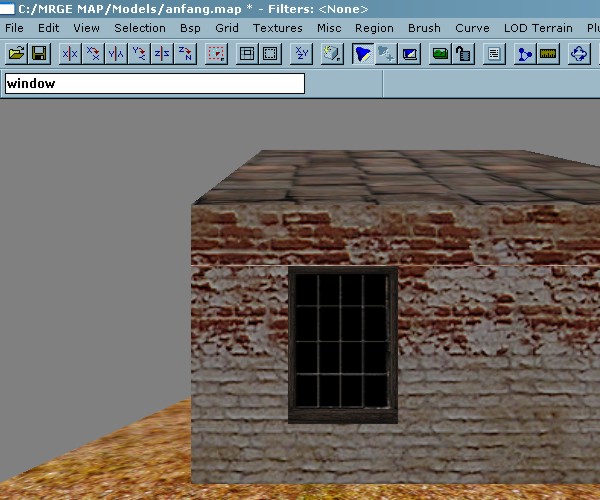Open a map file using the folder icon
The image size is (600, 500).
(x=16, y=54)
